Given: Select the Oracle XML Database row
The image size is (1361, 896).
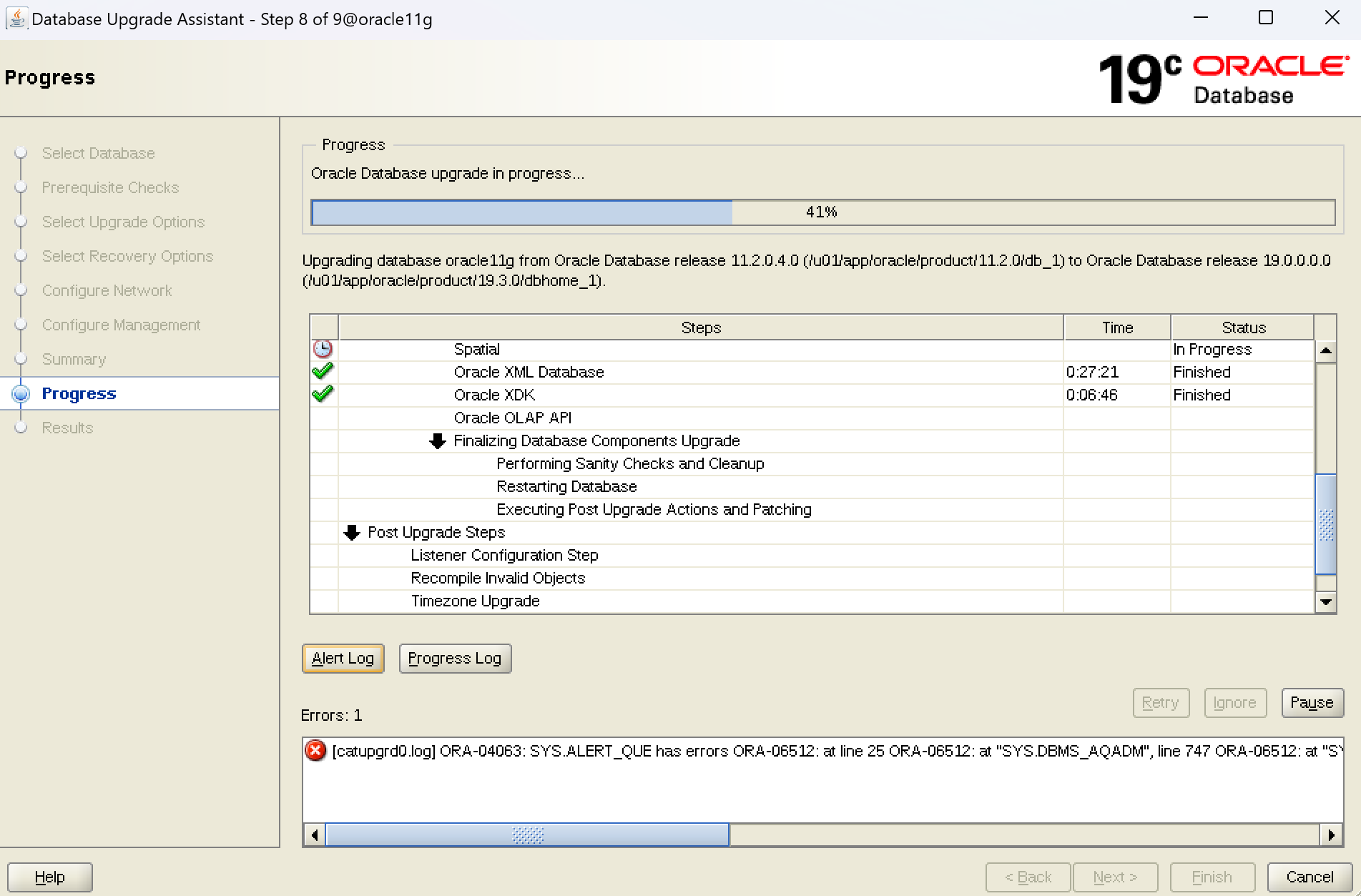Looking at the screenshot, I should point(812,373).
